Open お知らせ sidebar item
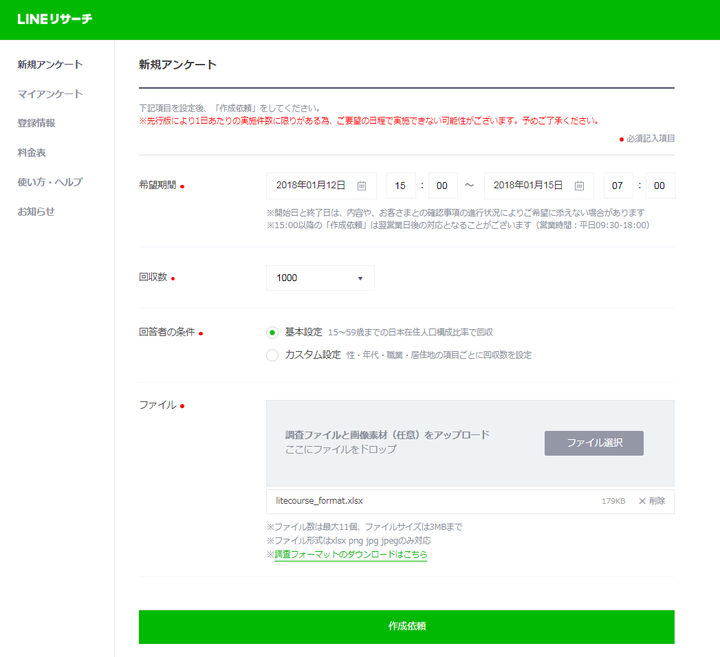Screen dimensions: 720x657 pyautogui.click(x=36, y=211)
